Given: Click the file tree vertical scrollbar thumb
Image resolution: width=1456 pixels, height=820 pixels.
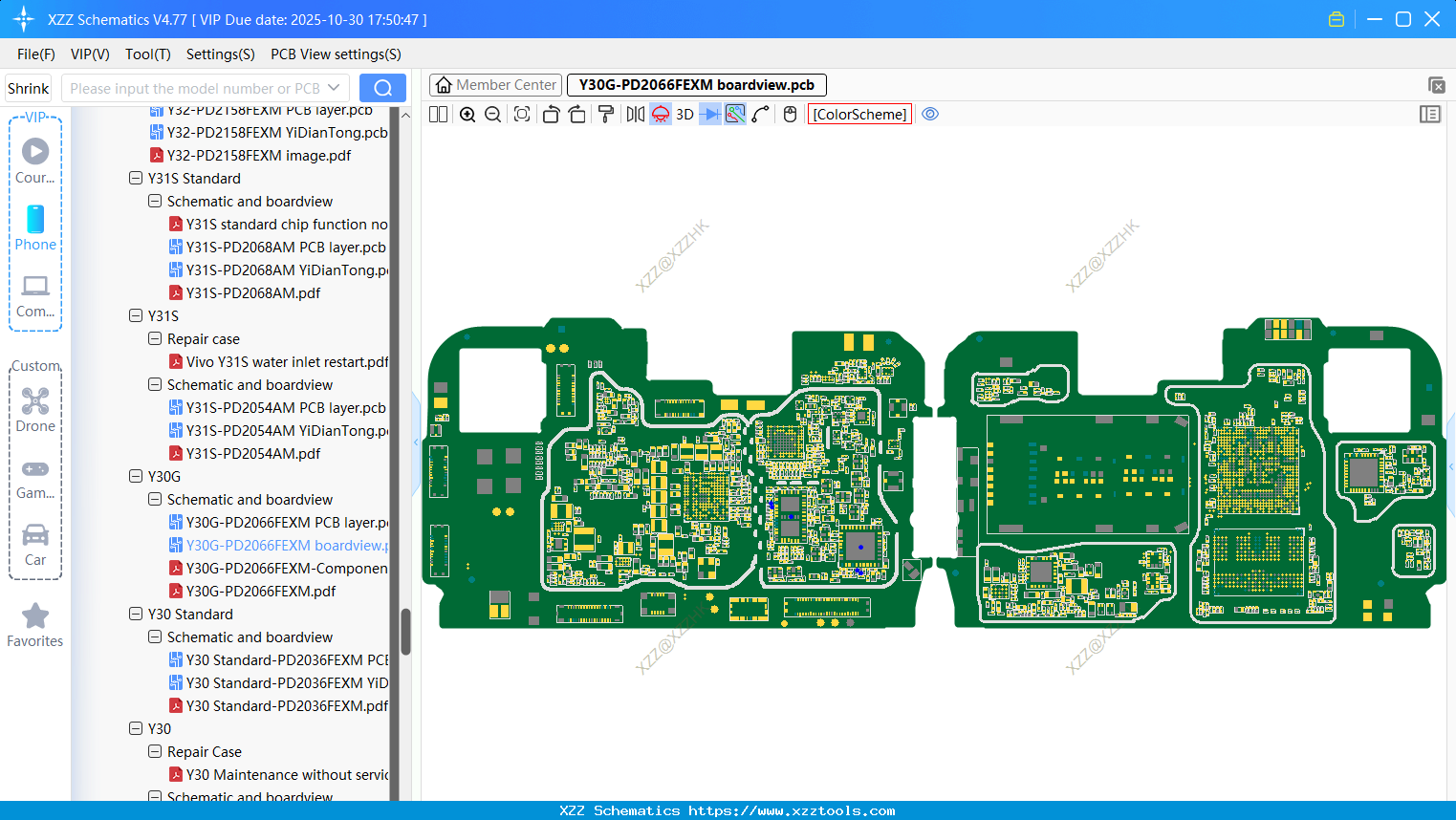Looking at the screenshot, I should click(405, 632).
